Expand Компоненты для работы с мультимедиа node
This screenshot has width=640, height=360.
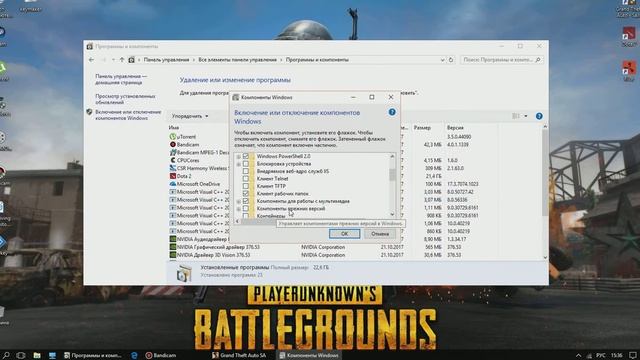pyautogui.click(x=238, y=202)
